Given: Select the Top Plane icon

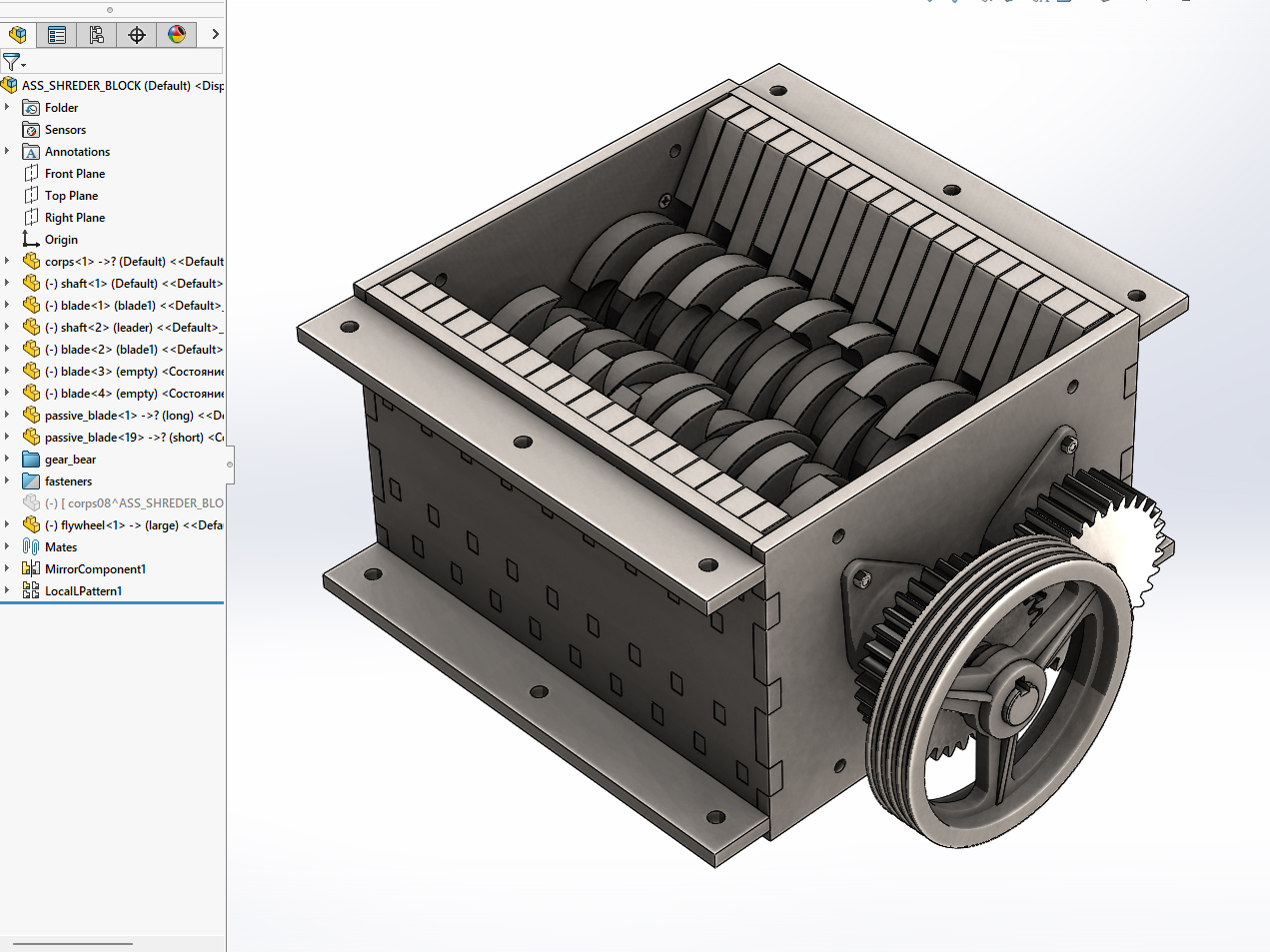Looking at the screenshot, I should (x=31, y=195).
